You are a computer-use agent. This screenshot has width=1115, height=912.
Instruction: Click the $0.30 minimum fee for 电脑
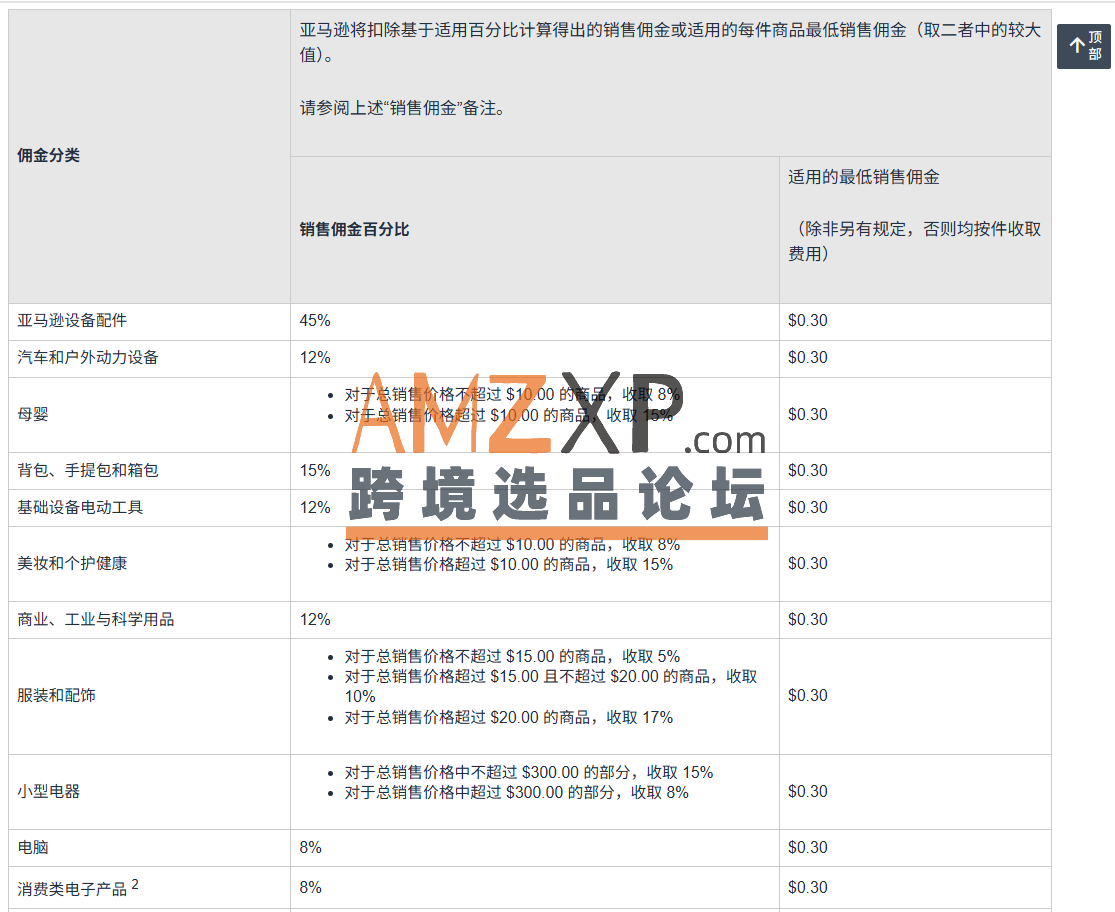[x=807, y=848]
